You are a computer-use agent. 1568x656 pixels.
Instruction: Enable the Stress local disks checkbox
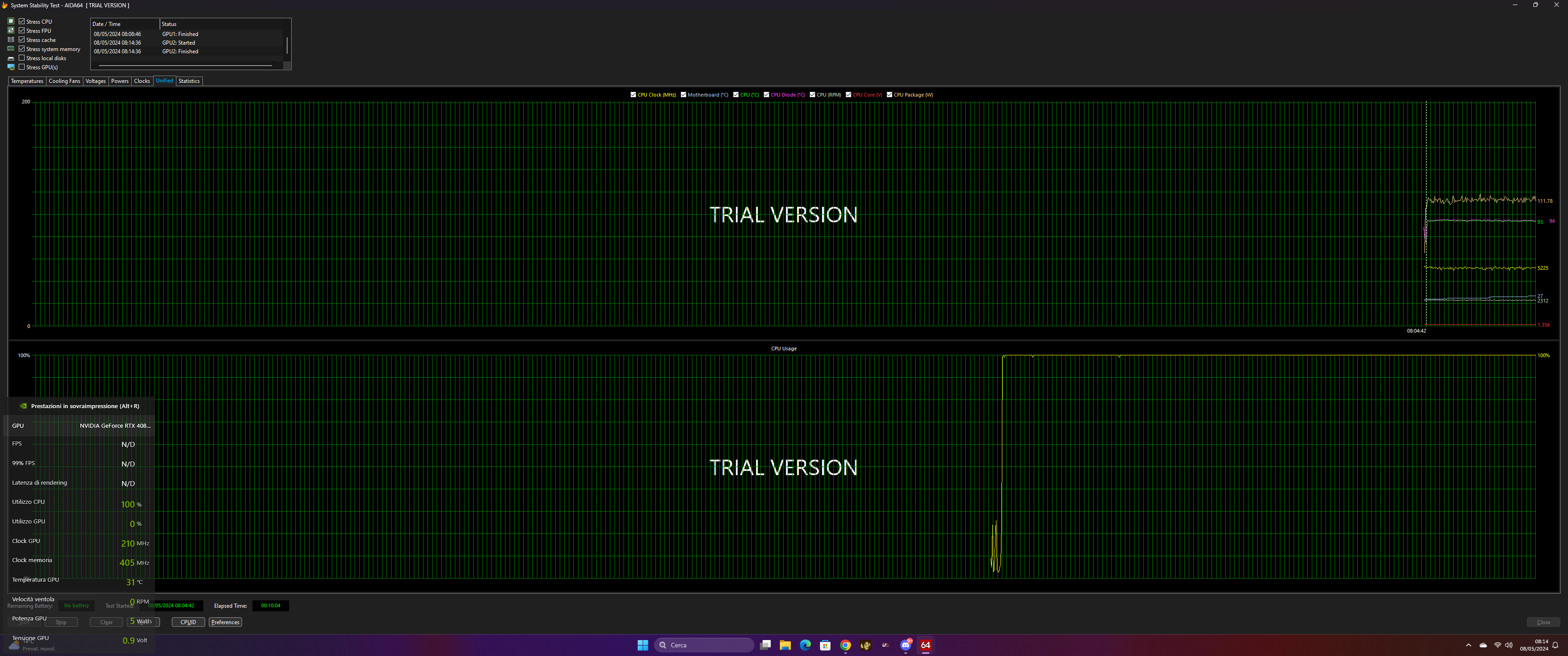(x=22, y=58)
